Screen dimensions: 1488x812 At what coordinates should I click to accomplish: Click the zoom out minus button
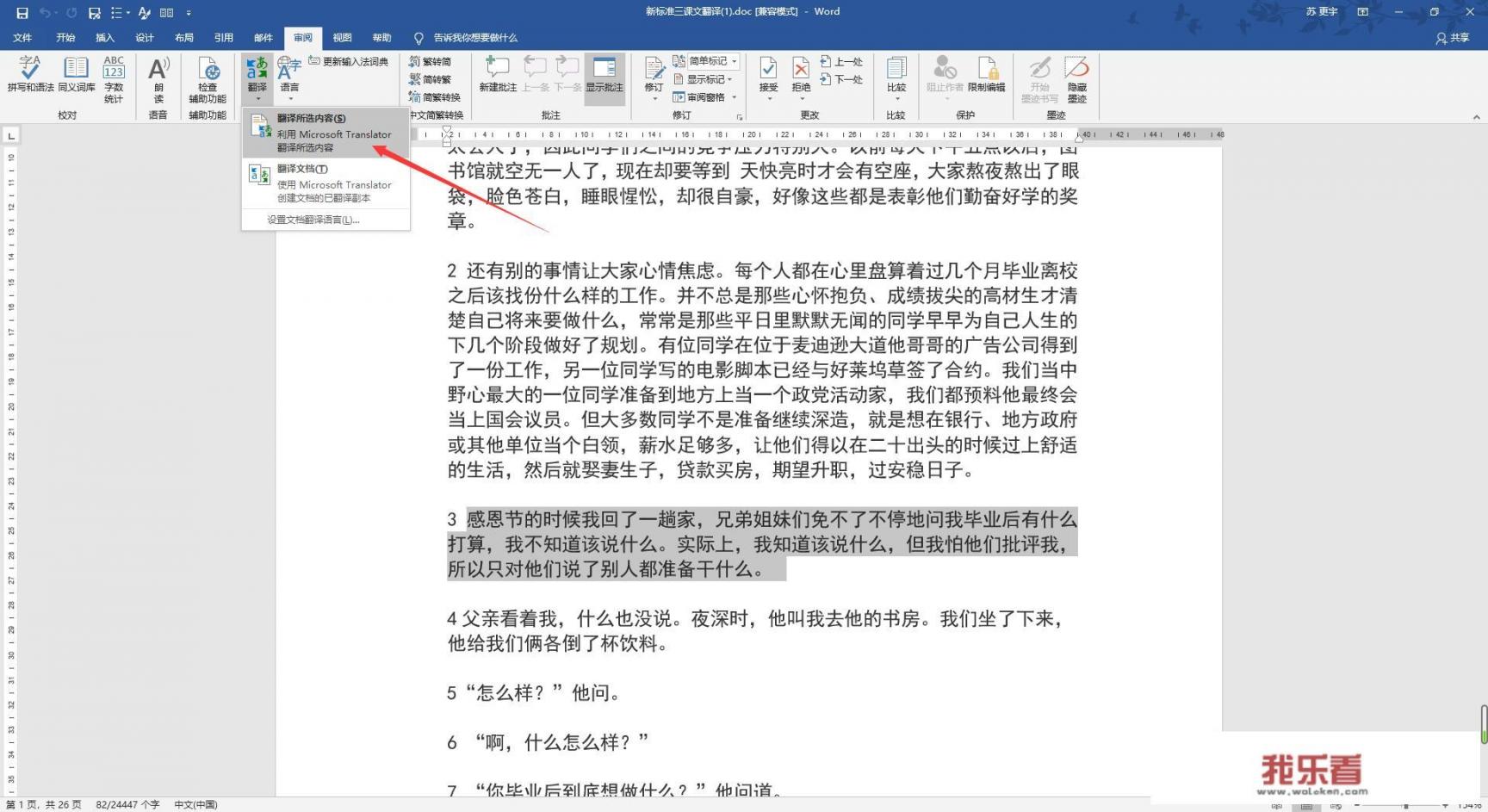(1357, 806)
